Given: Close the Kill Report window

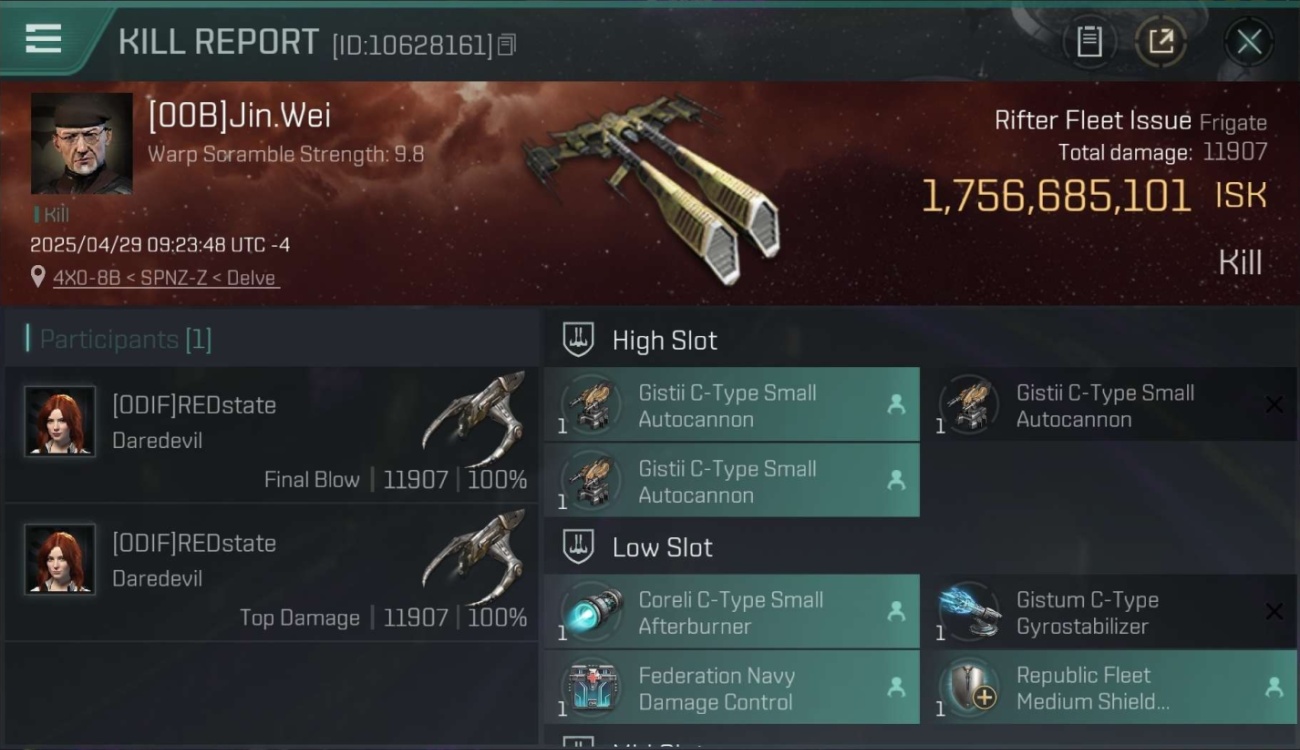Looking at the screenshot, I should tap(1249, 42).
